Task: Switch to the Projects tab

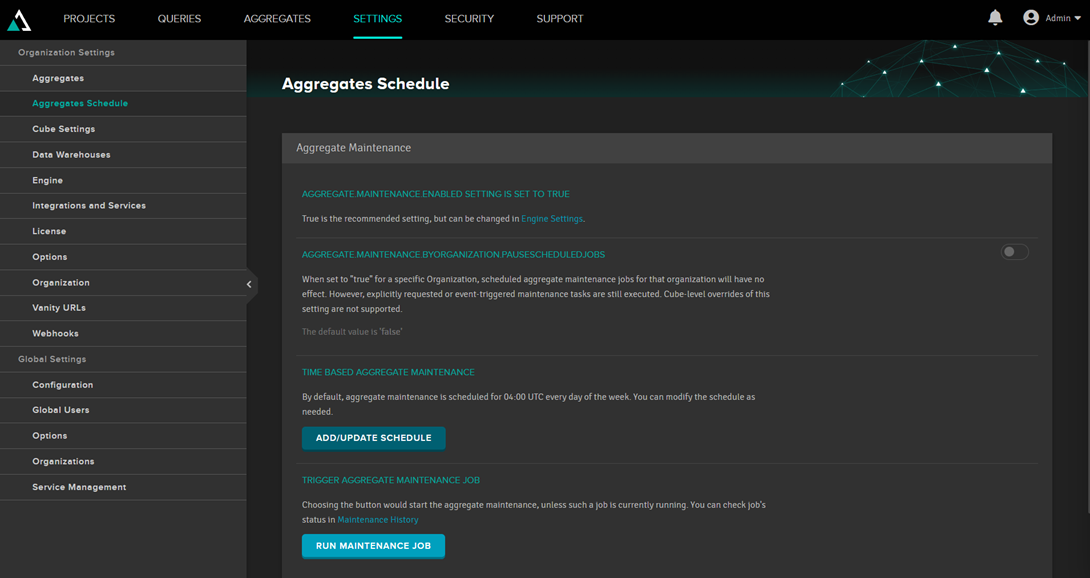Action: (x=89, y=19)
